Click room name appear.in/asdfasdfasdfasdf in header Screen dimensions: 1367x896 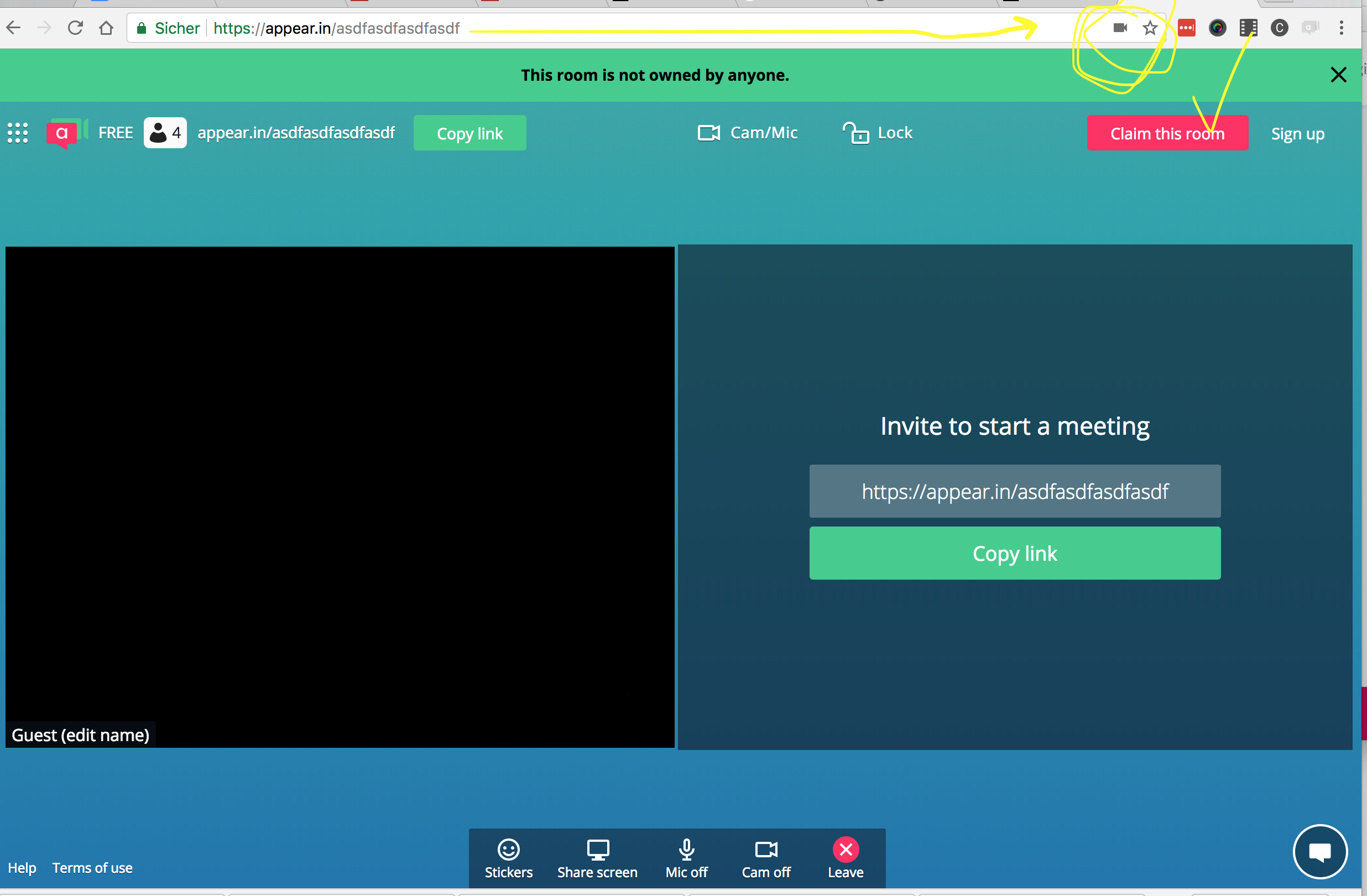coord(296,133)
